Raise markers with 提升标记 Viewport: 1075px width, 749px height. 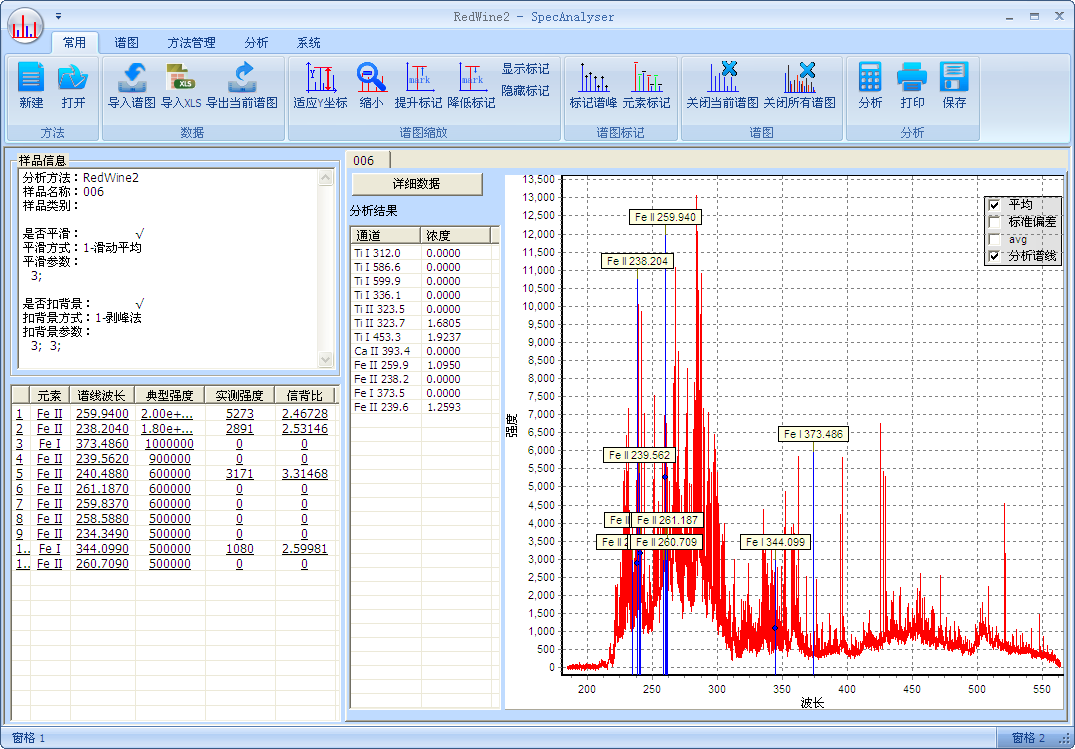[418, 85]
